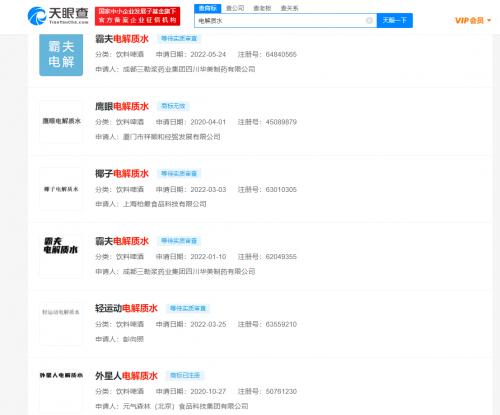Switch to the 查公司 tab
The width and height of the screenshot is (500, 415).
(235, 8)
